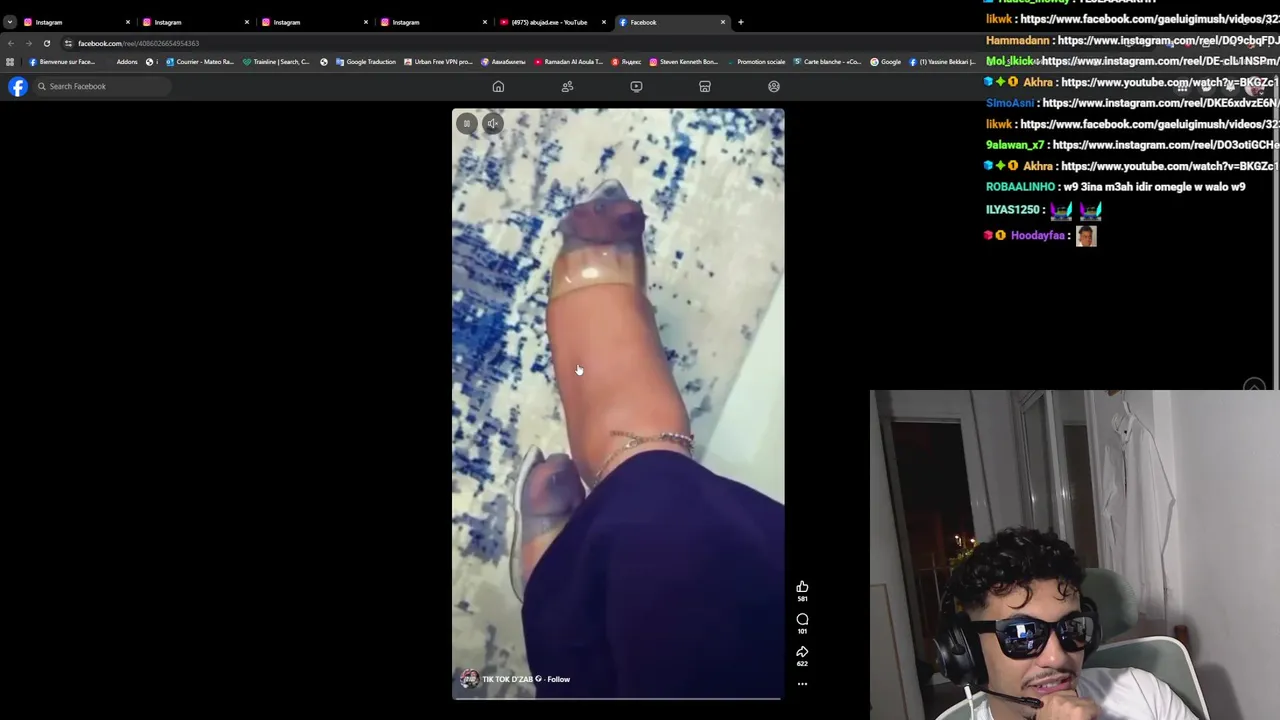
Task: Click the facebook.com address bar
Action: [138, 43]
